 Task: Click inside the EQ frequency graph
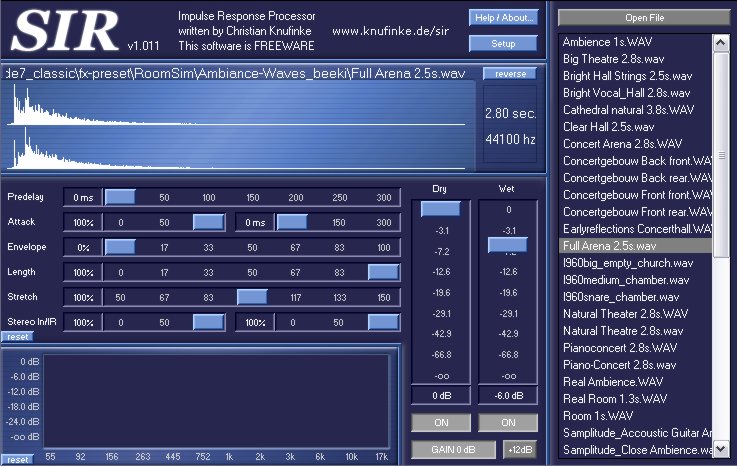(x=216, y=401)
